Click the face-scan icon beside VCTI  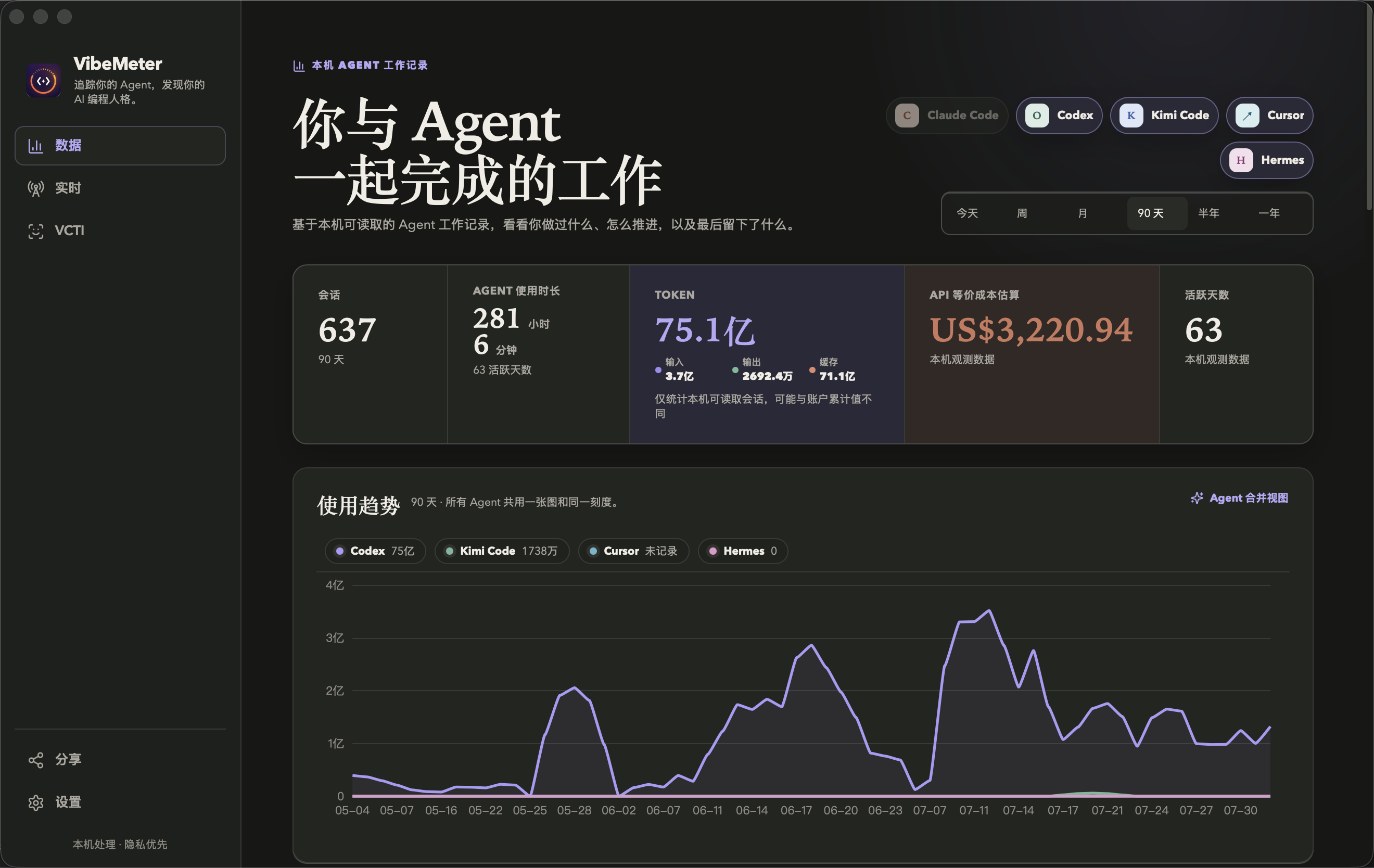pos(36,231)
